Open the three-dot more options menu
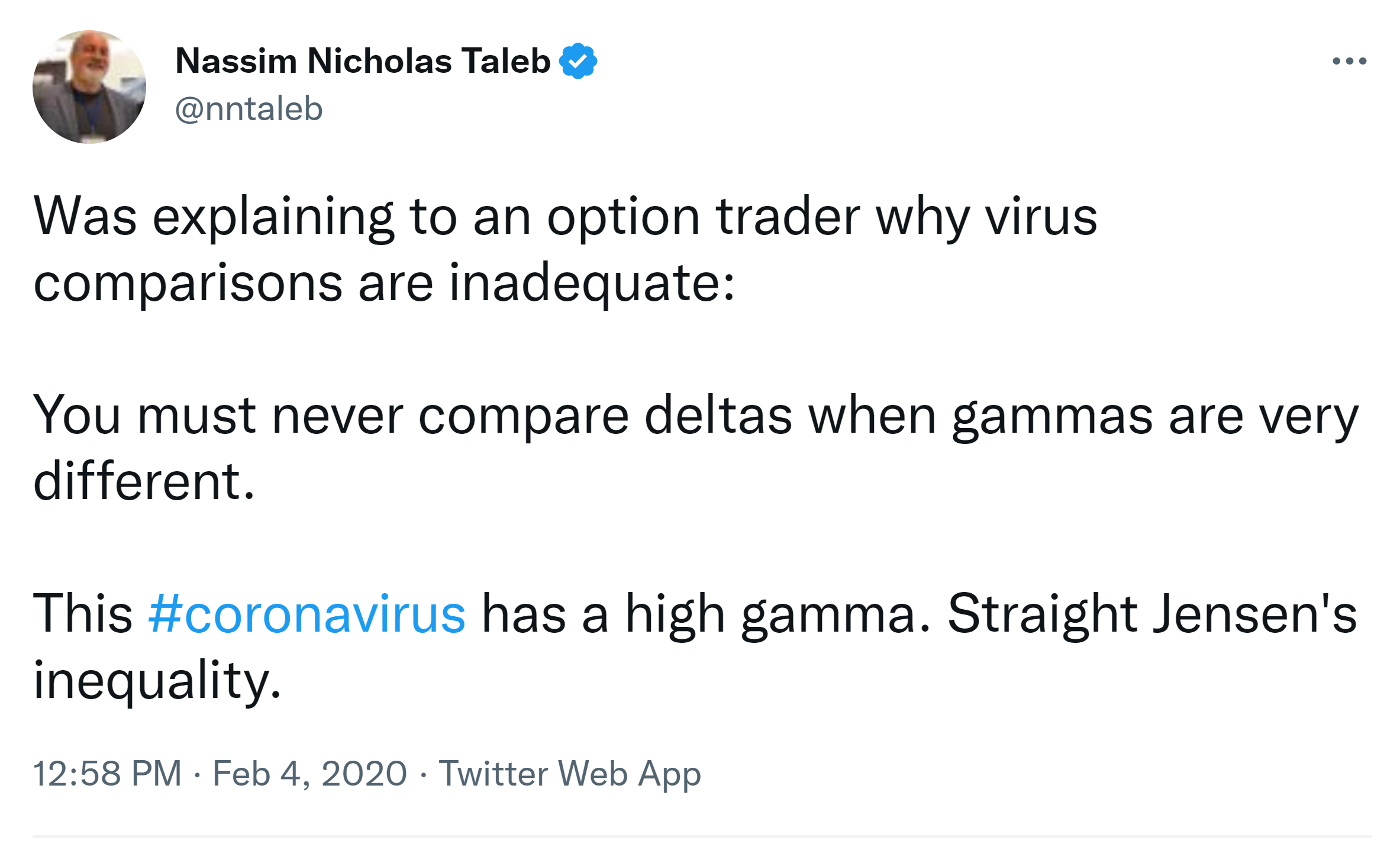 point(1349,61)
